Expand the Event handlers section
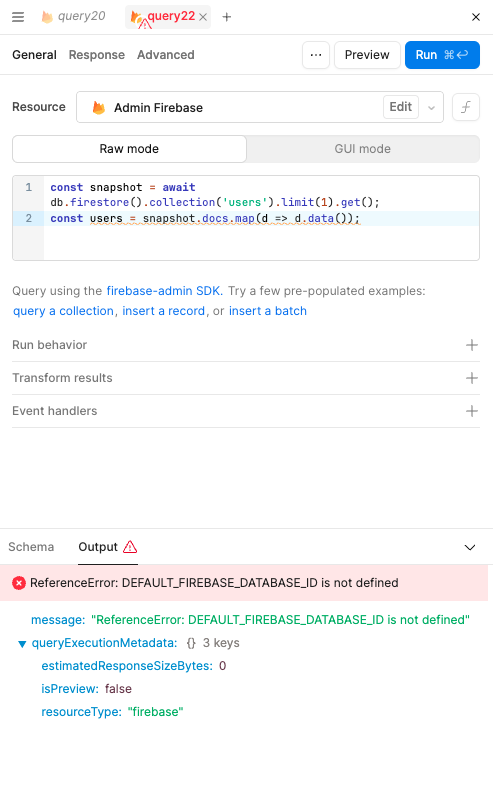Image resolution: width=493 pixels, height=794 pixels. point(245,411)
